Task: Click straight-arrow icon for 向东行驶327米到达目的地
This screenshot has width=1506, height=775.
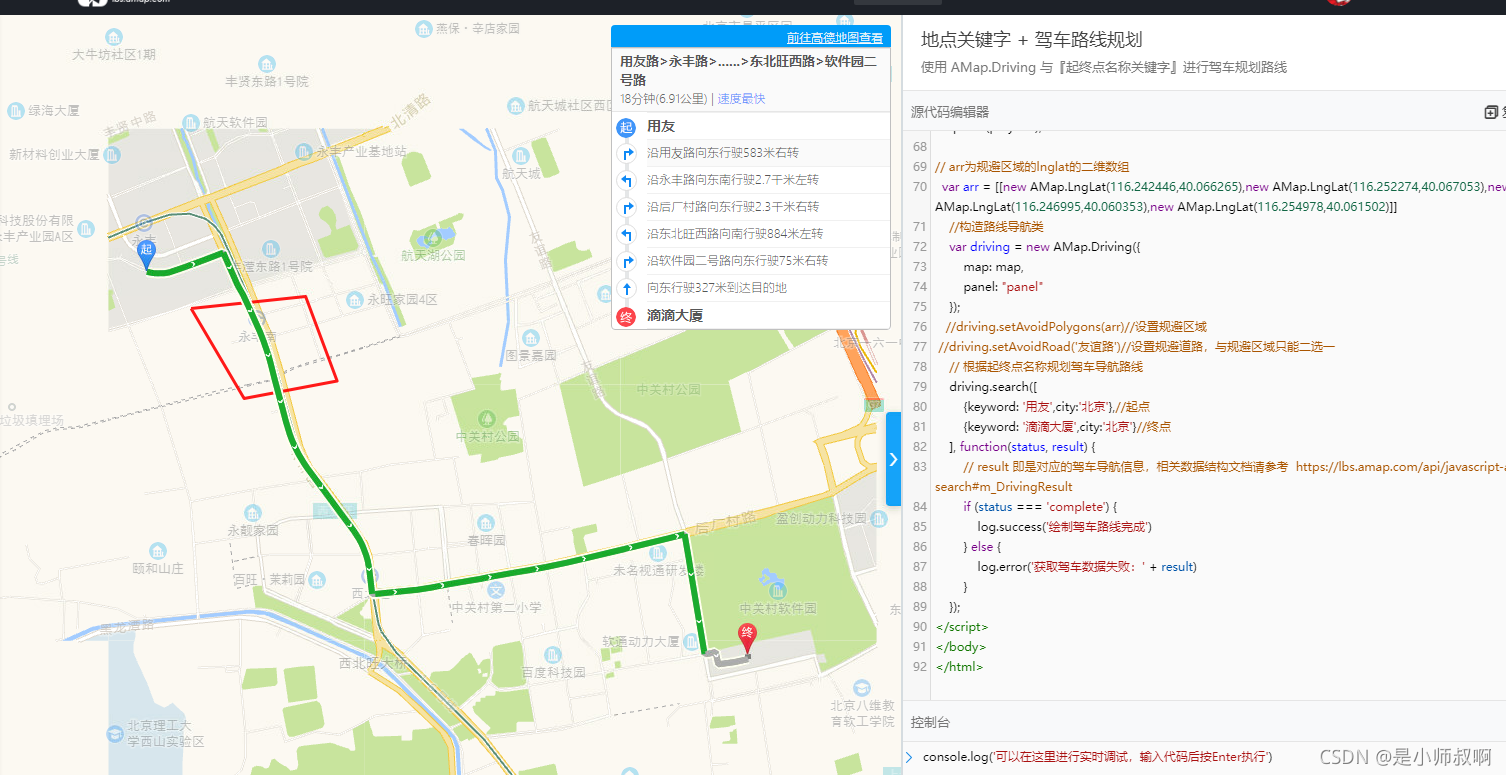Action: (627, 288)
